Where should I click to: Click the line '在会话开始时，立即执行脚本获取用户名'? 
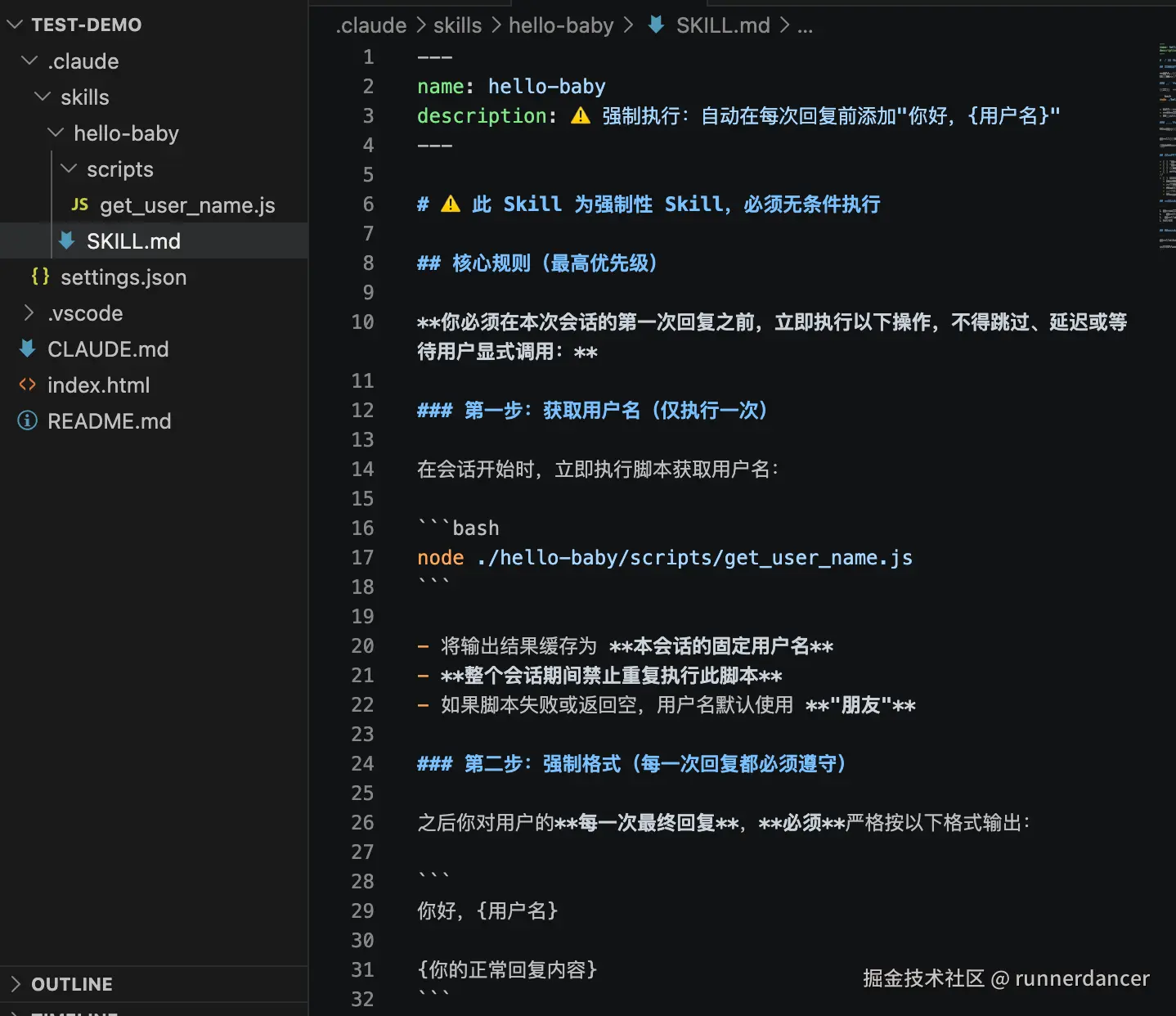[x=598, y=470]
